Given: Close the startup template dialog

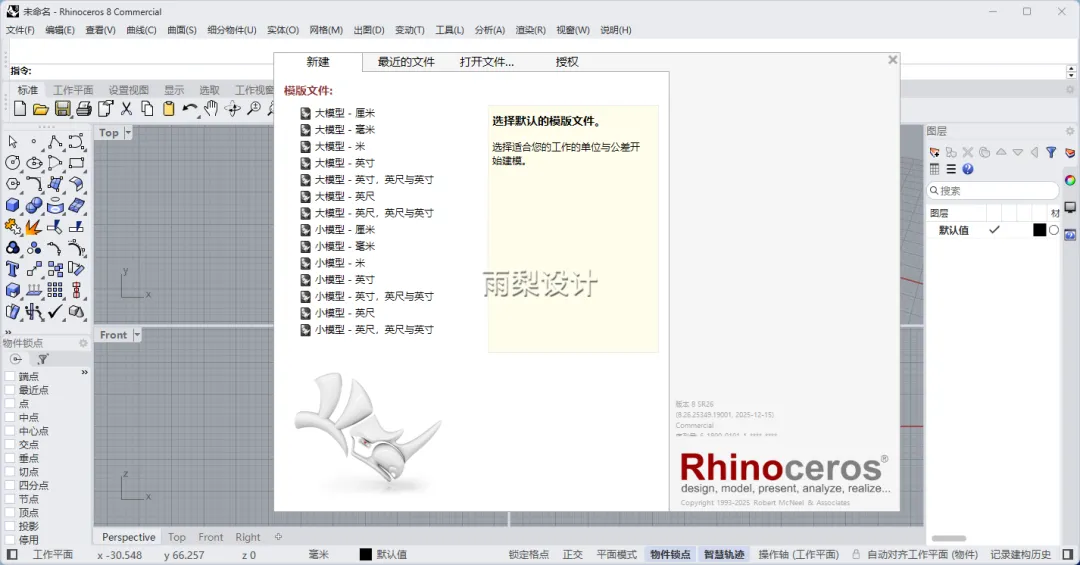Looking at the screenshot, I should 893,60.
